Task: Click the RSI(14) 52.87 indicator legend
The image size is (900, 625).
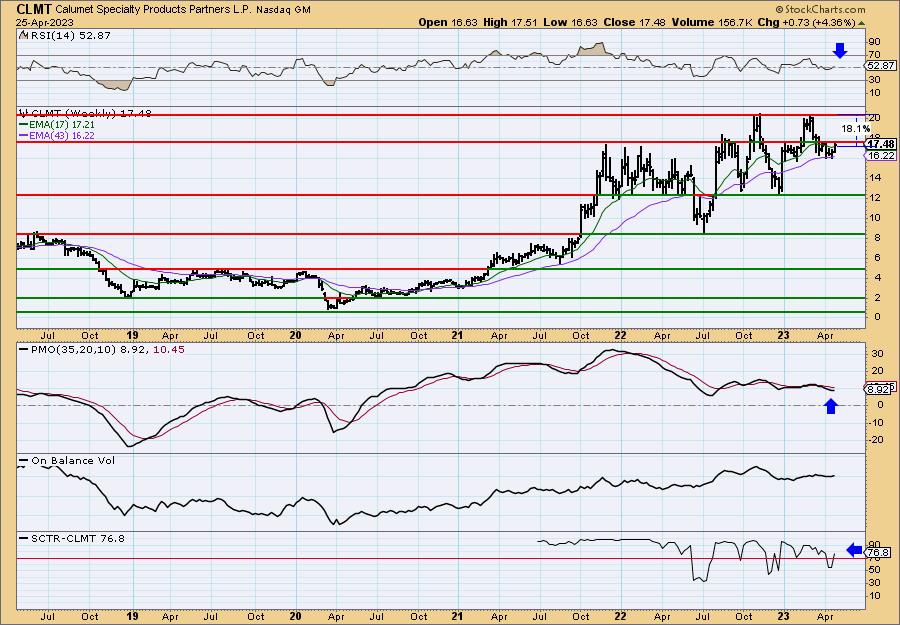Action: click(69, 36)
